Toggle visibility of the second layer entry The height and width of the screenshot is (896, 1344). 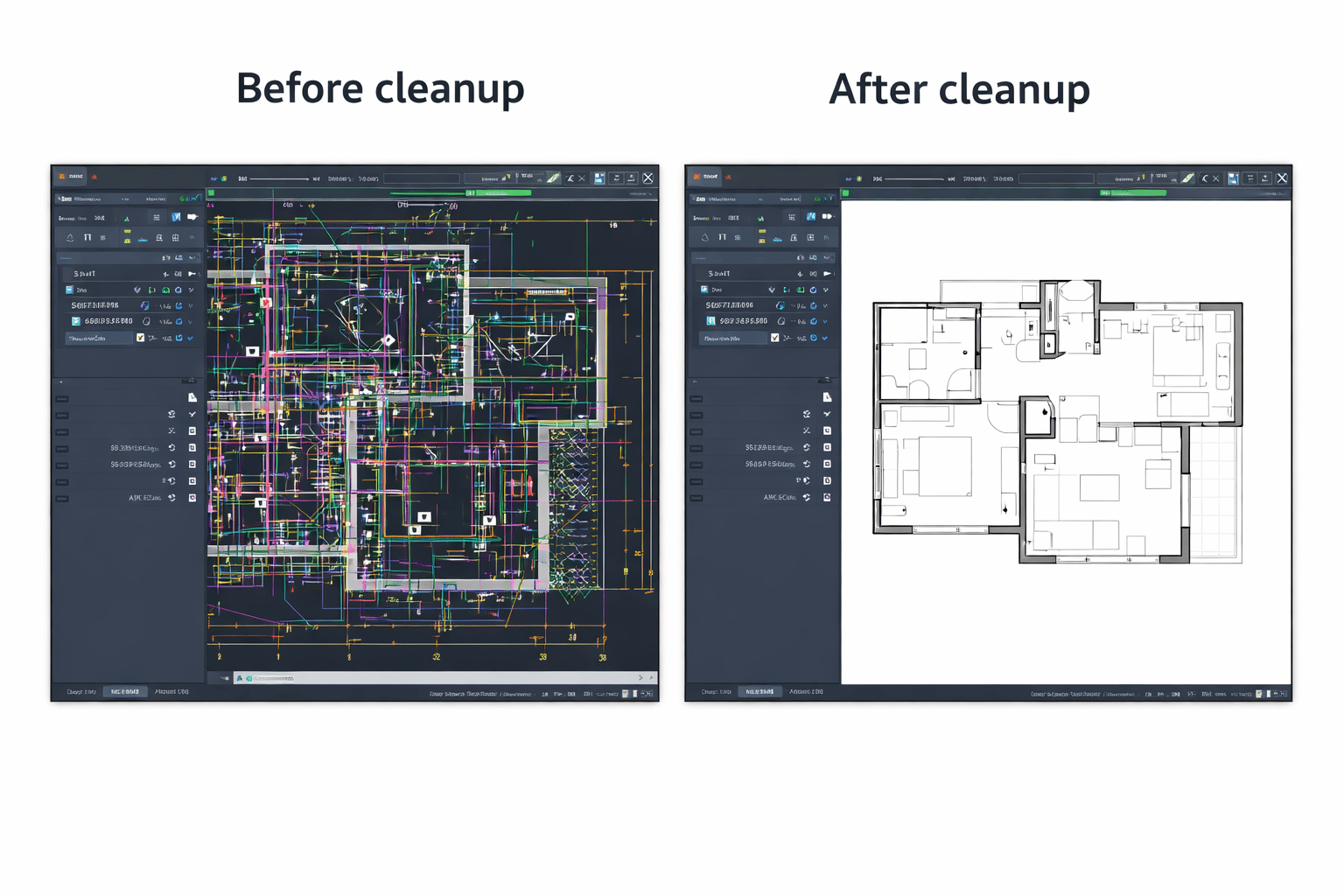point(144,304)
